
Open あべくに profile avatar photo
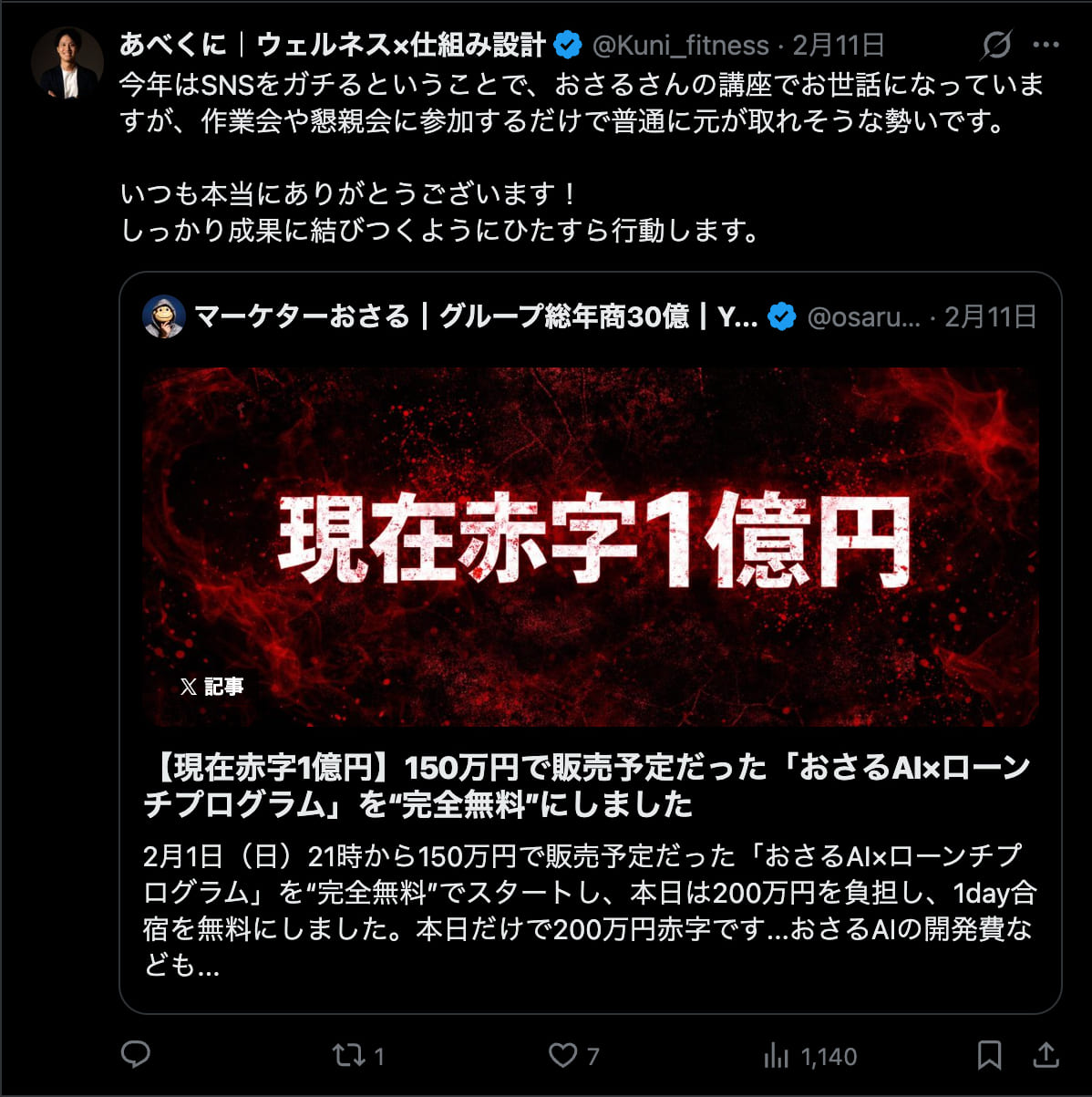point(67,62)
